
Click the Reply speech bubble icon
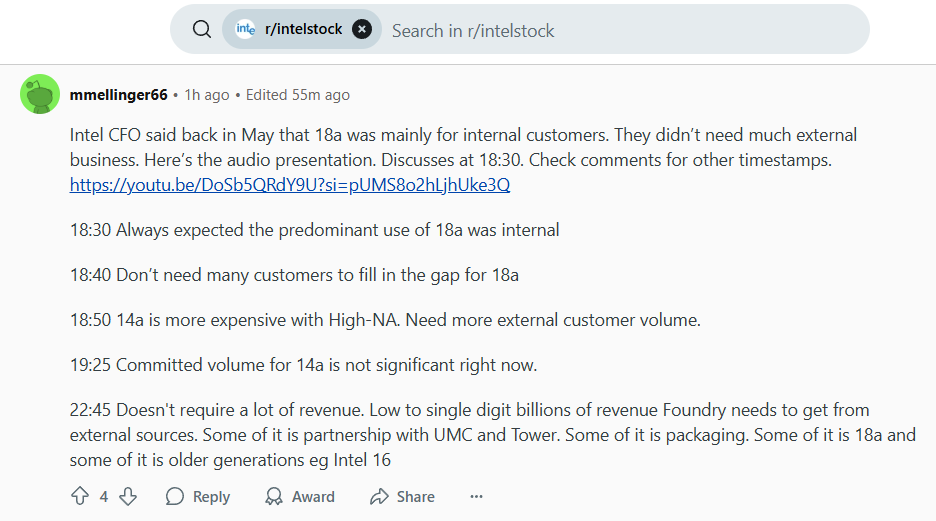click(175, 497)
